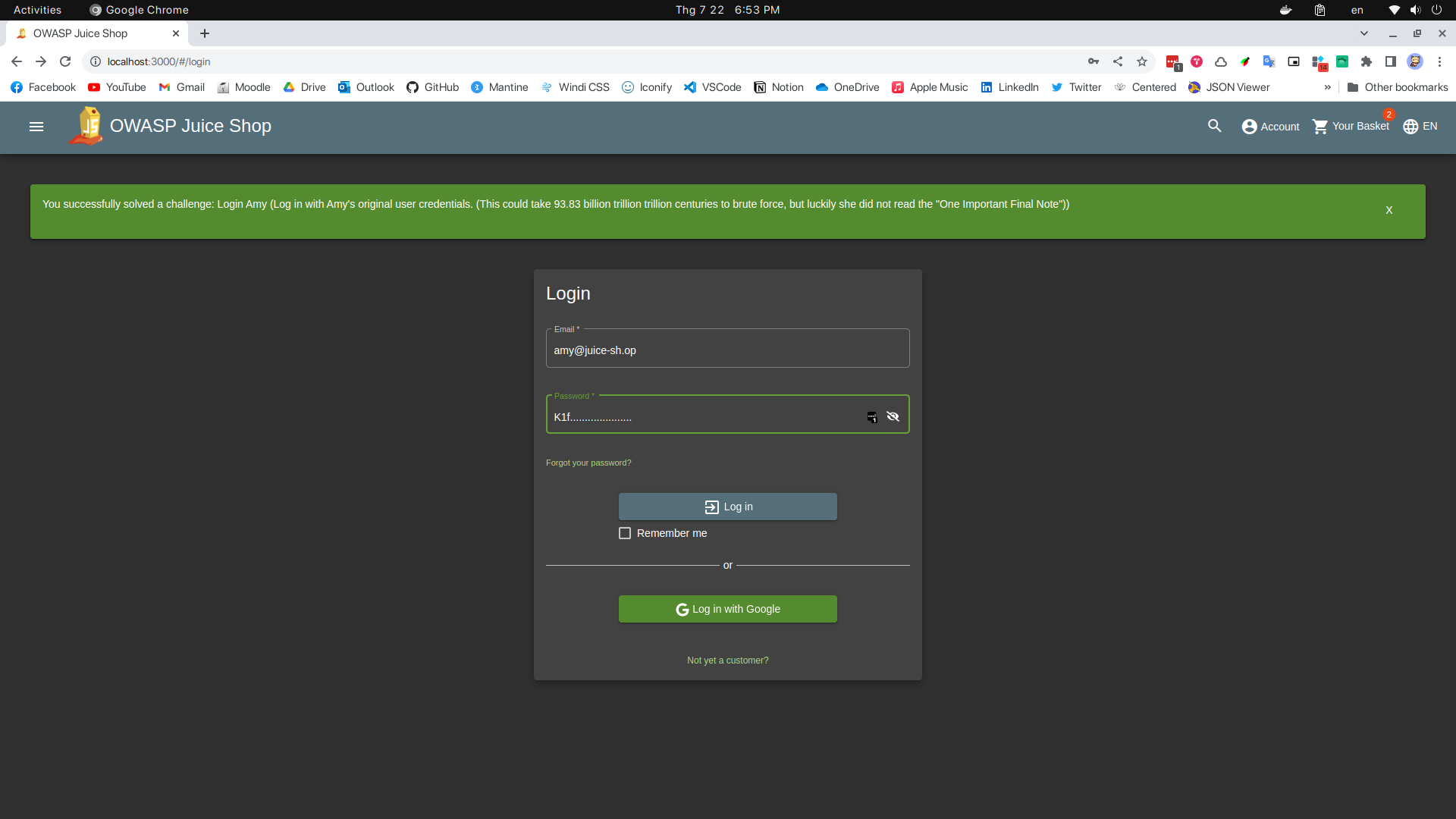
Task: Open the VSCode bookmark
Action: [711, 87]
